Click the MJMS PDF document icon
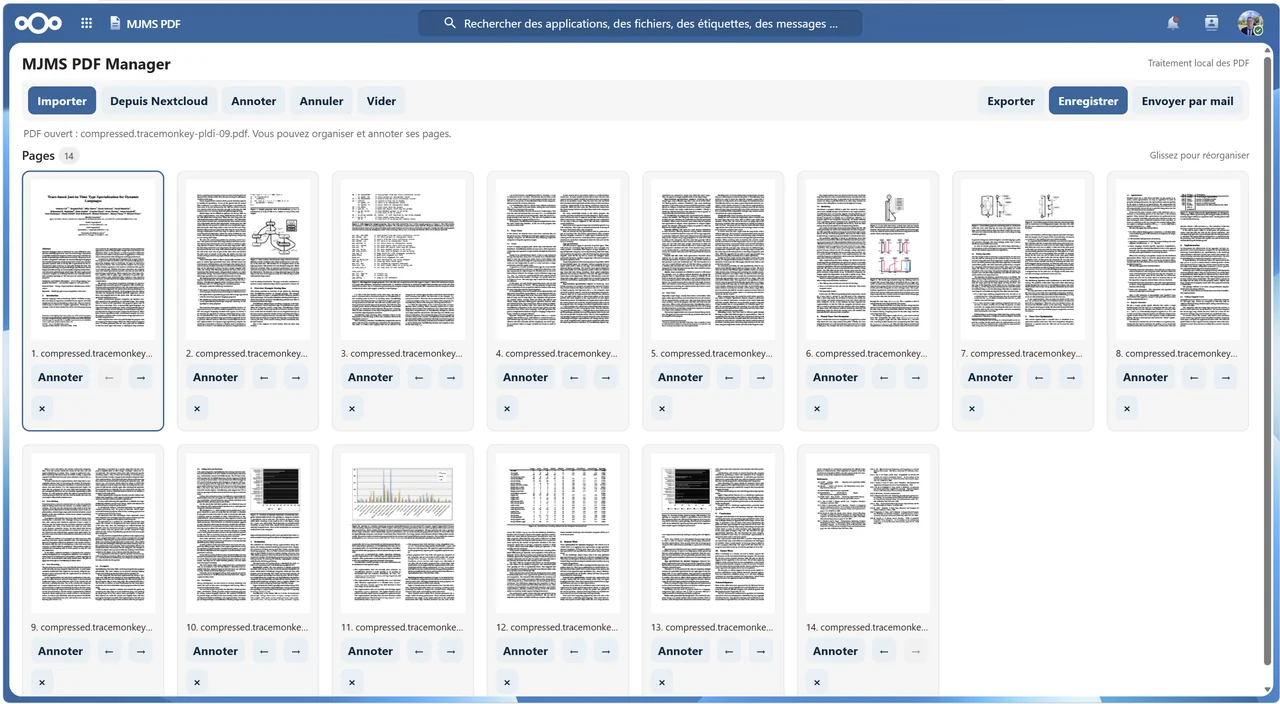Viewport: 1280px width, 704px height. pos(115,23)
